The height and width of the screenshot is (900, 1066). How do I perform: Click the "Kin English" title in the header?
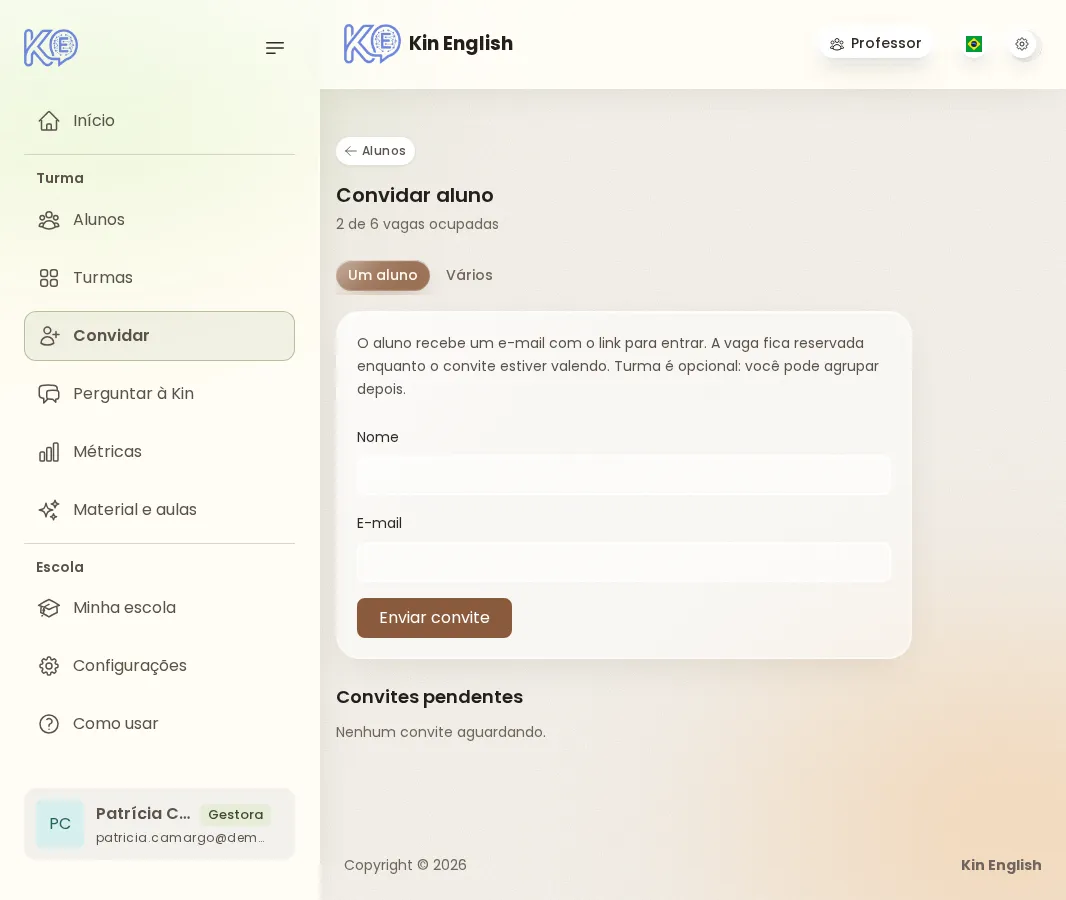click(461, 44)
